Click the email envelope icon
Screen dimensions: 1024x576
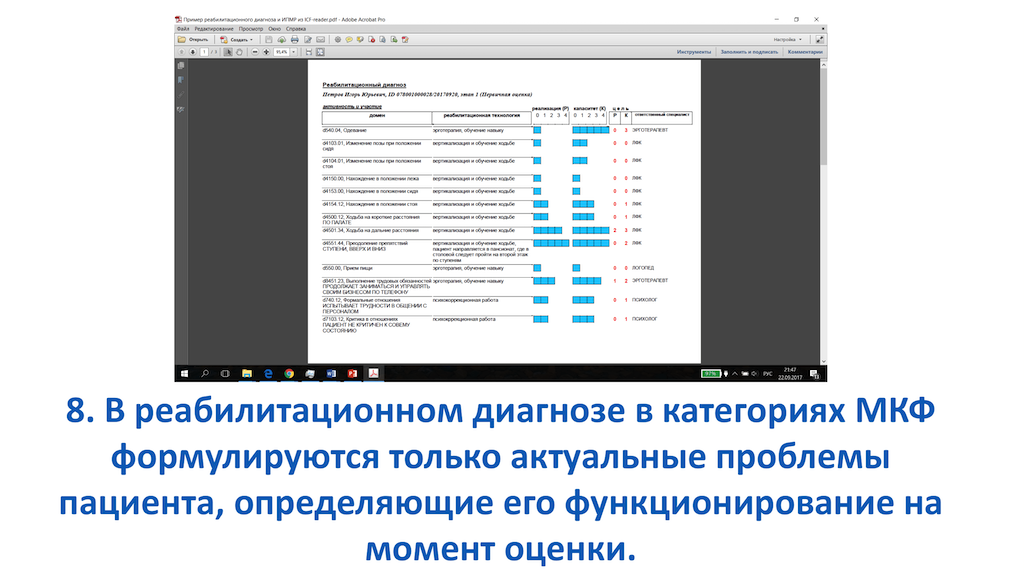[320, 40]
